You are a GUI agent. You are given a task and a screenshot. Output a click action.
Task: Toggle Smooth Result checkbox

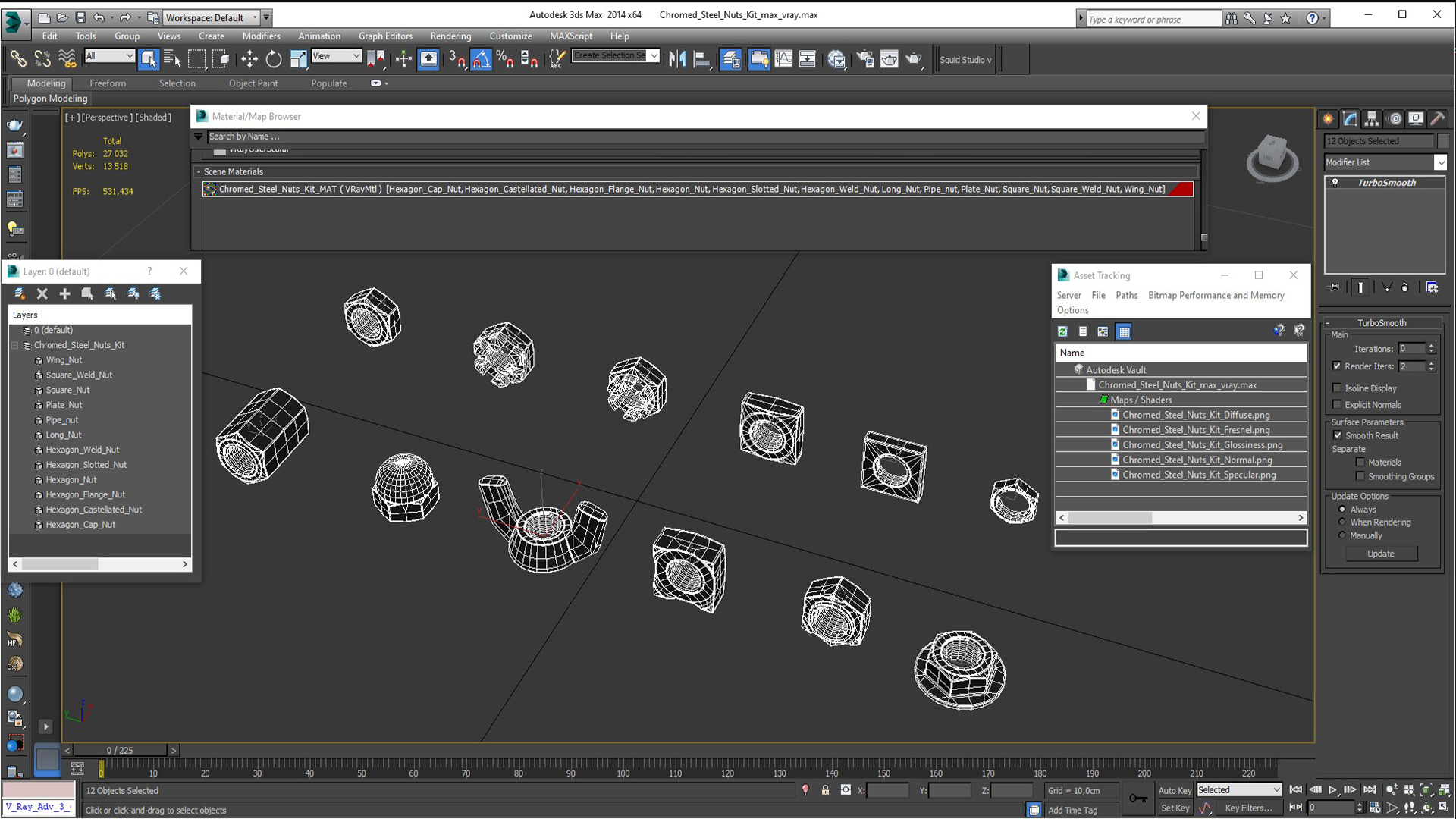pos(1338,435)
